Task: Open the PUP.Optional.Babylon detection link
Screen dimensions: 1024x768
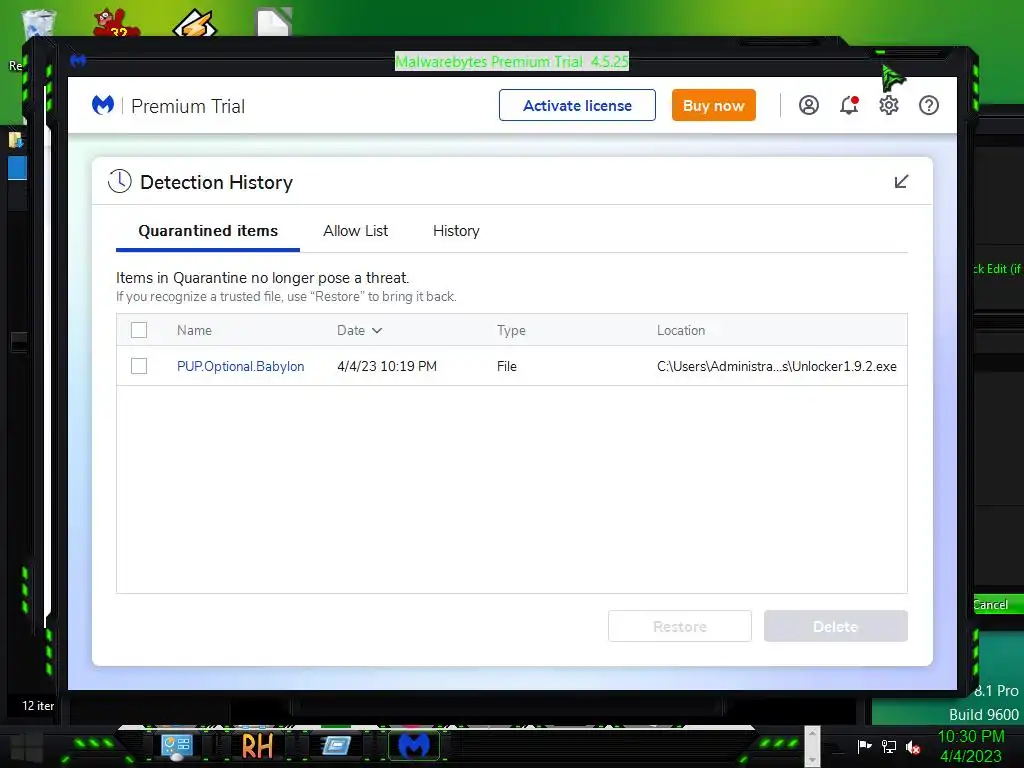Action: coord(240,366)
